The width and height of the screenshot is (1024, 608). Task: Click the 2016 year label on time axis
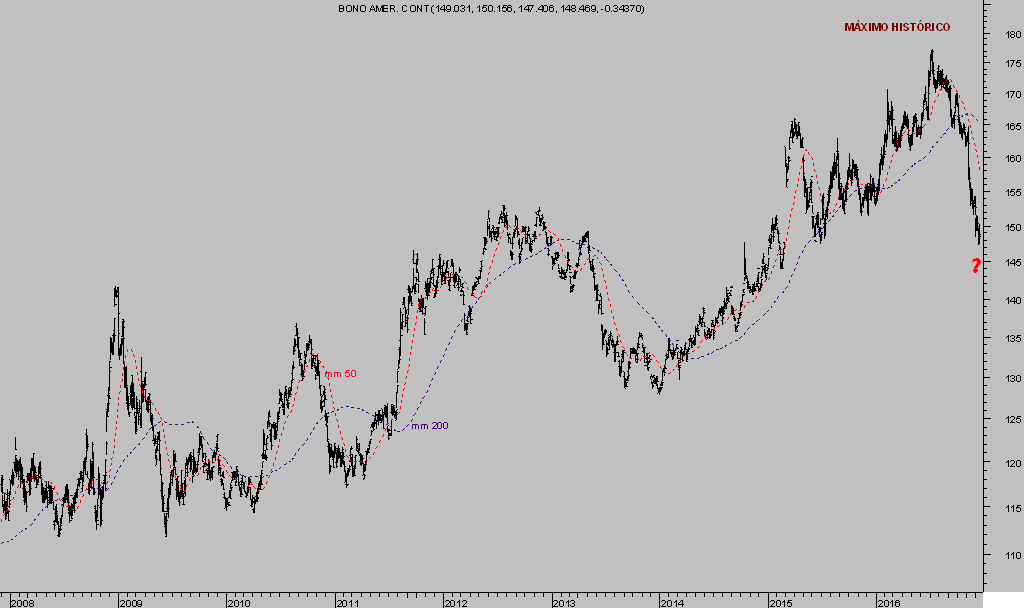889,603
